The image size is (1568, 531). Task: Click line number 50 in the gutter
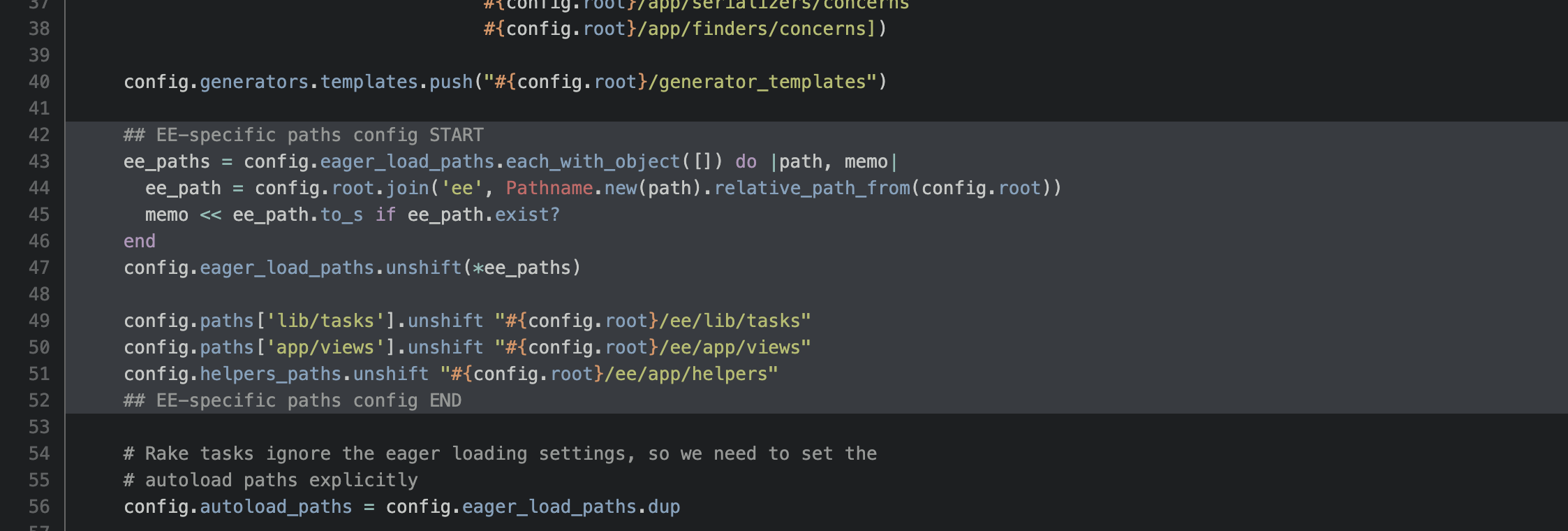pyautogui.click(x=39, y=347)
